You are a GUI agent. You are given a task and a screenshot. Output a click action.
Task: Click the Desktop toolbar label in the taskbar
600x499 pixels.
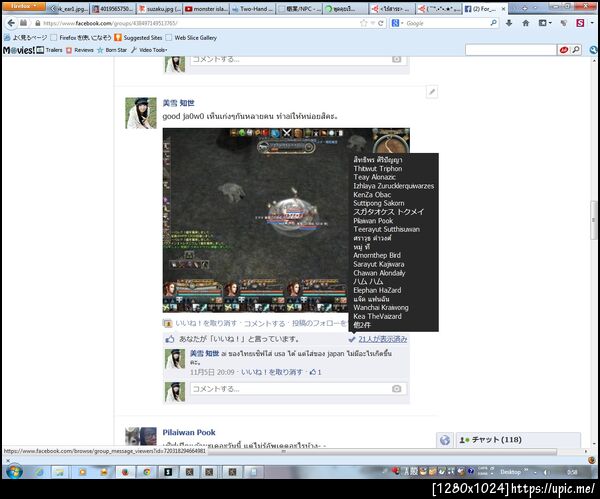[510, 472]
